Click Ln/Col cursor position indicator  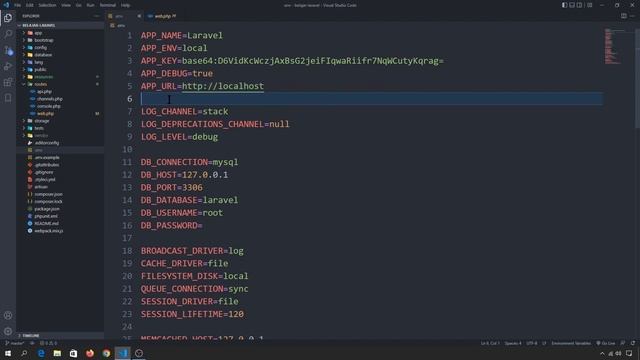tap(490, 343)
